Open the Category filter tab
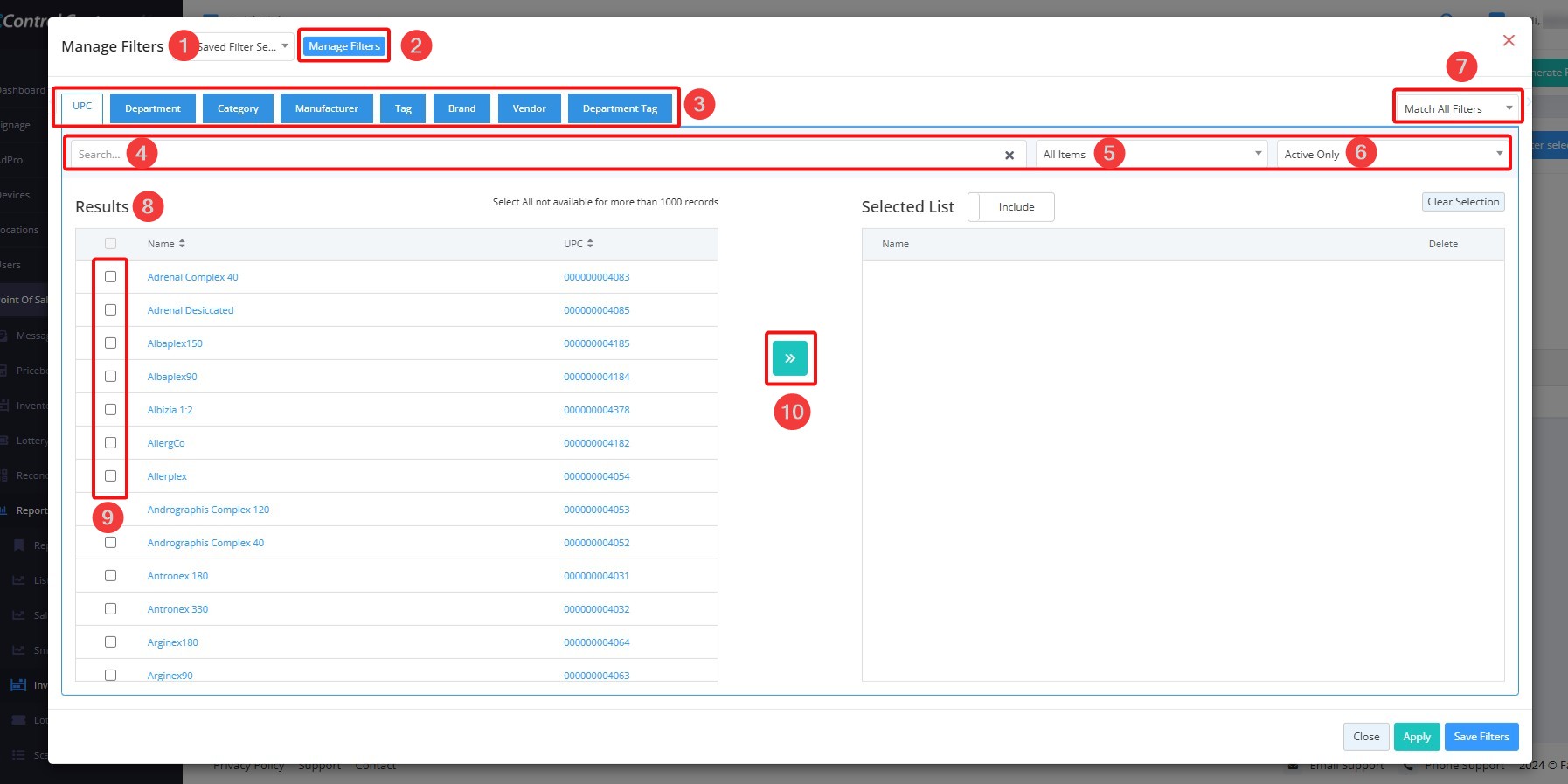This screenshot has height=784, width=1568. 238,108
